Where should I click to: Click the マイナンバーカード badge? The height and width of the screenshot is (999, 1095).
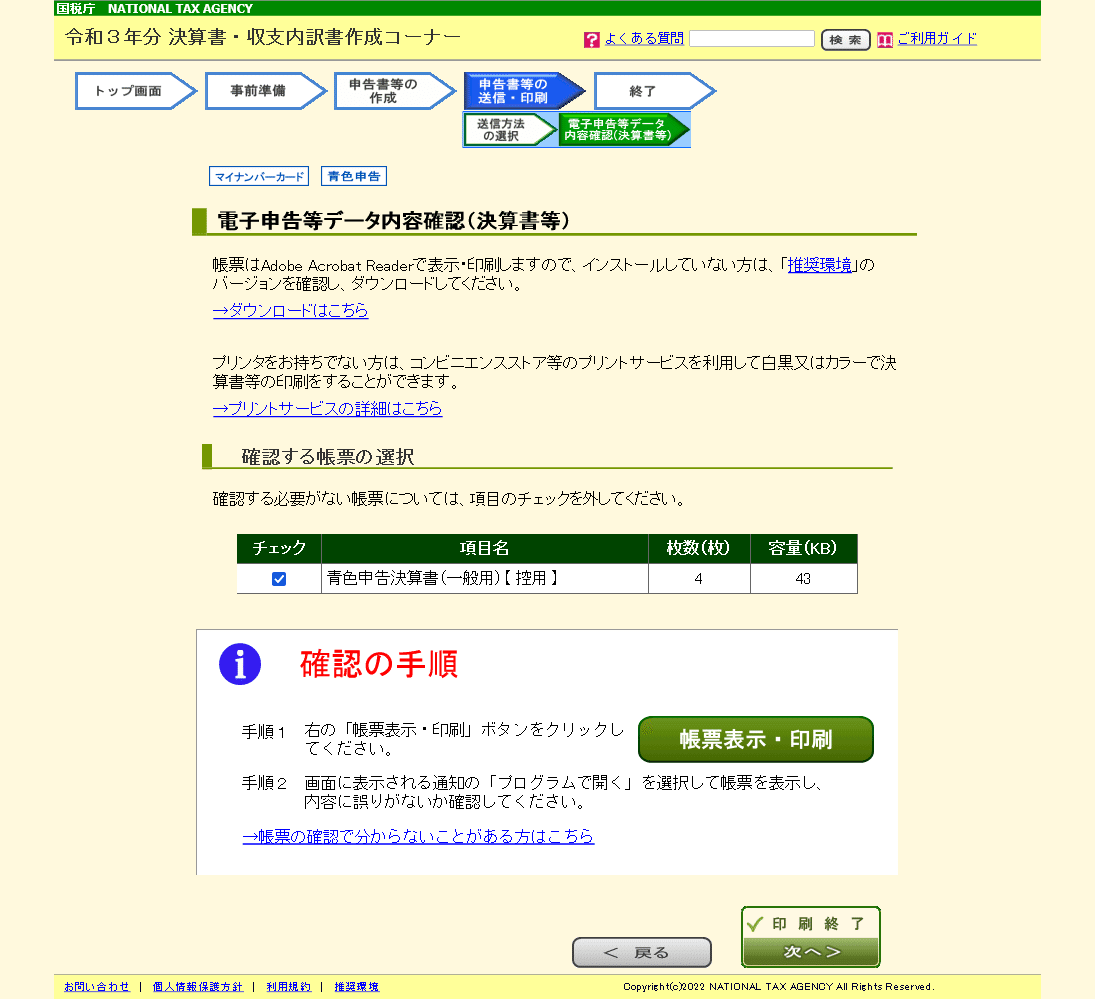point(258,175)
